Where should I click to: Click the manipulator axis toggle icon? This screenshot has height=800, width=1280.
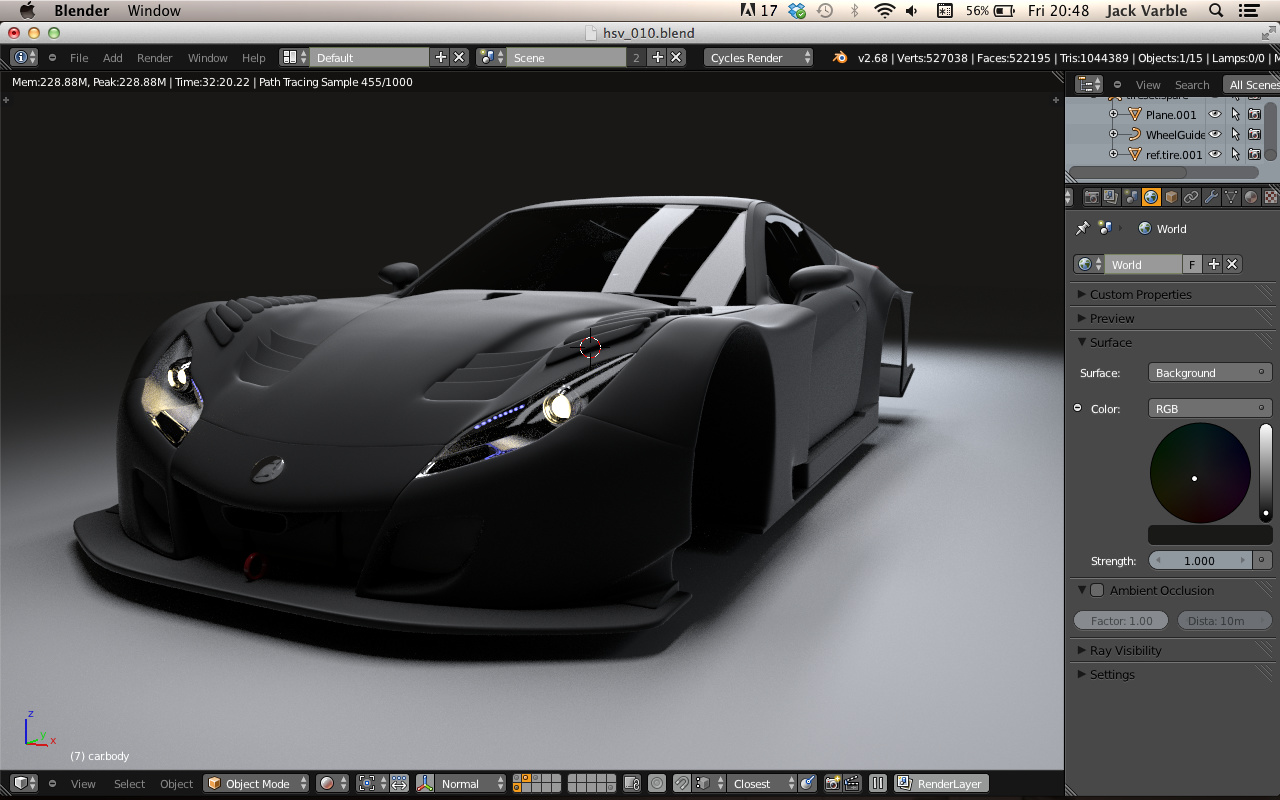coord(423,784)
